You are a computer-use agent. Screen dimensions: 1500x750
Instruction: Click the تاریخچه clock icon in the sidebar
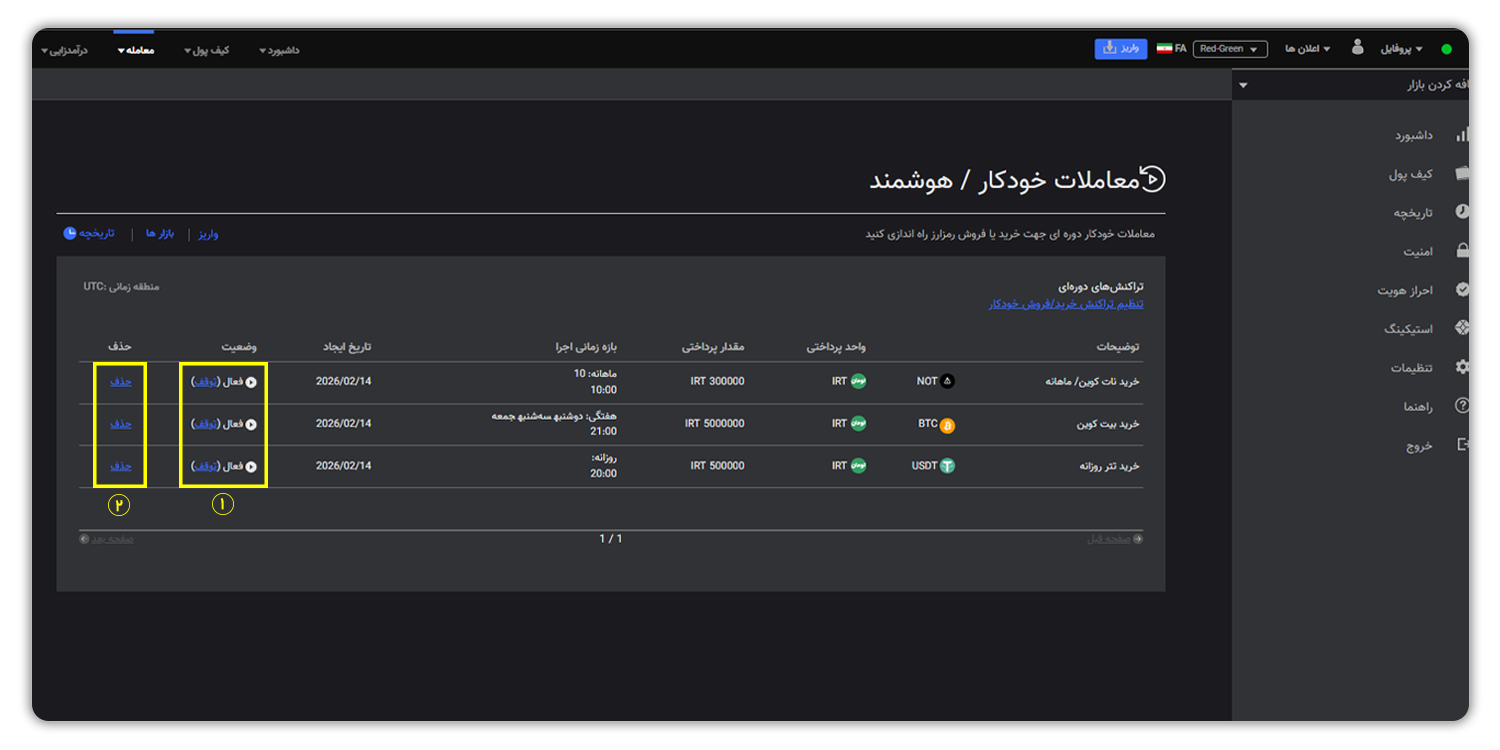point(1460,212)
